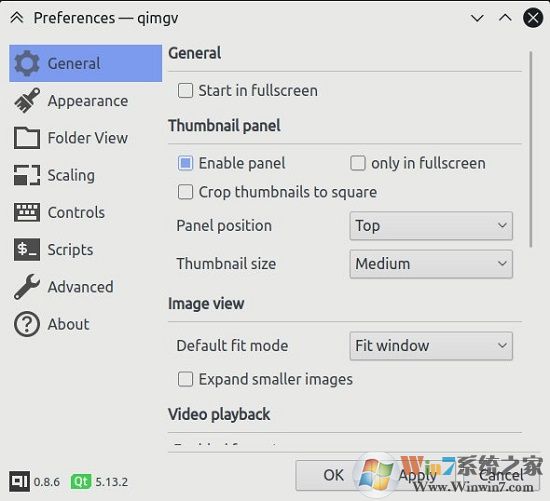Open Appearance via paintbrush icon

(x=27, y=101)
